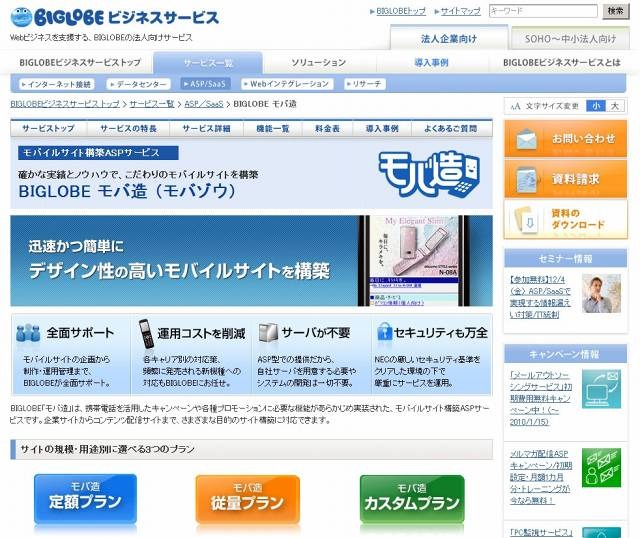This screenshot has width=640, height=538.
Task: Open the よくあるご質問 service tab
Action: tap(451, 129)
